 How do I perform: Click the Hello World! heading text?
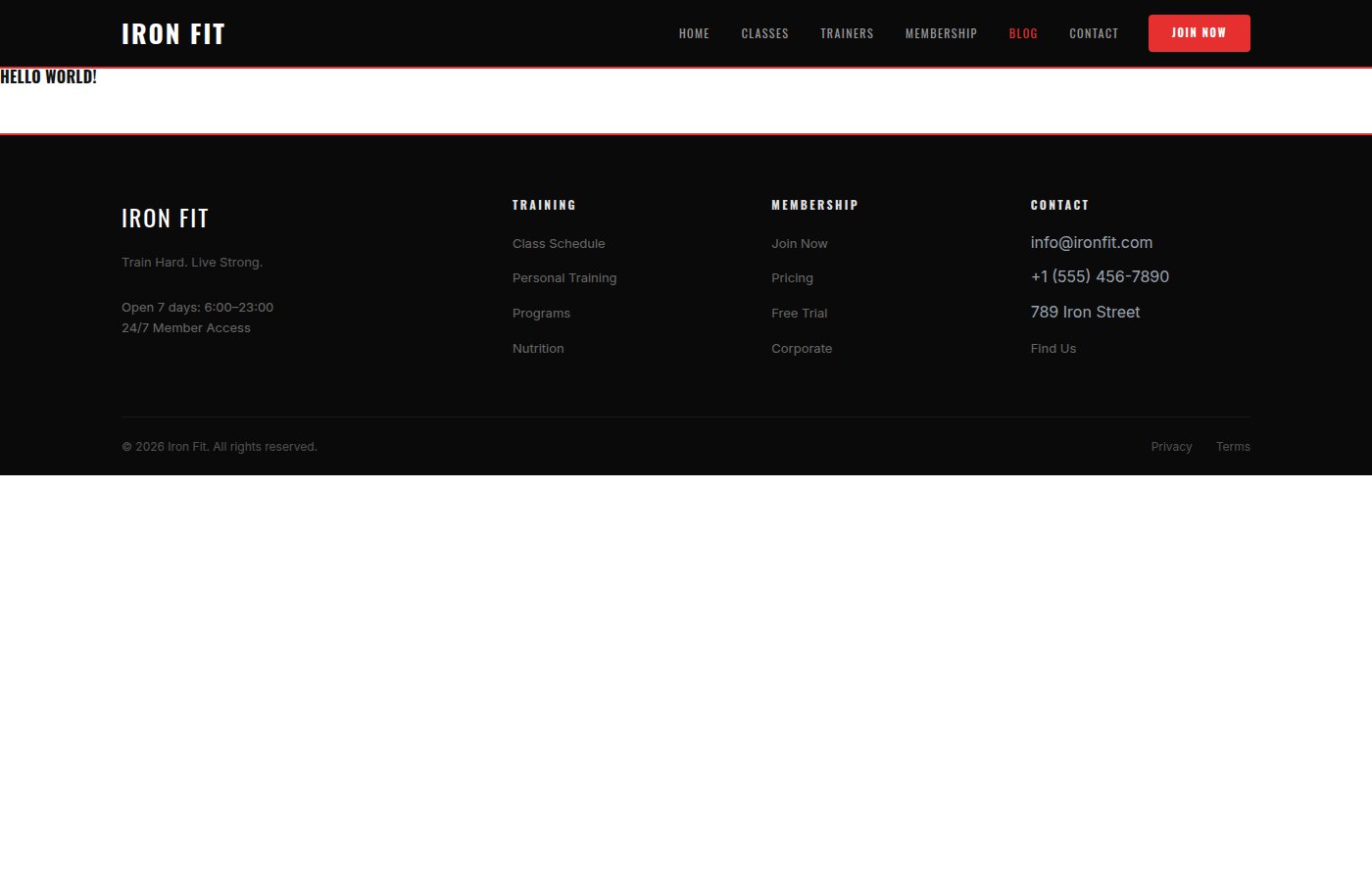point(48,76)
